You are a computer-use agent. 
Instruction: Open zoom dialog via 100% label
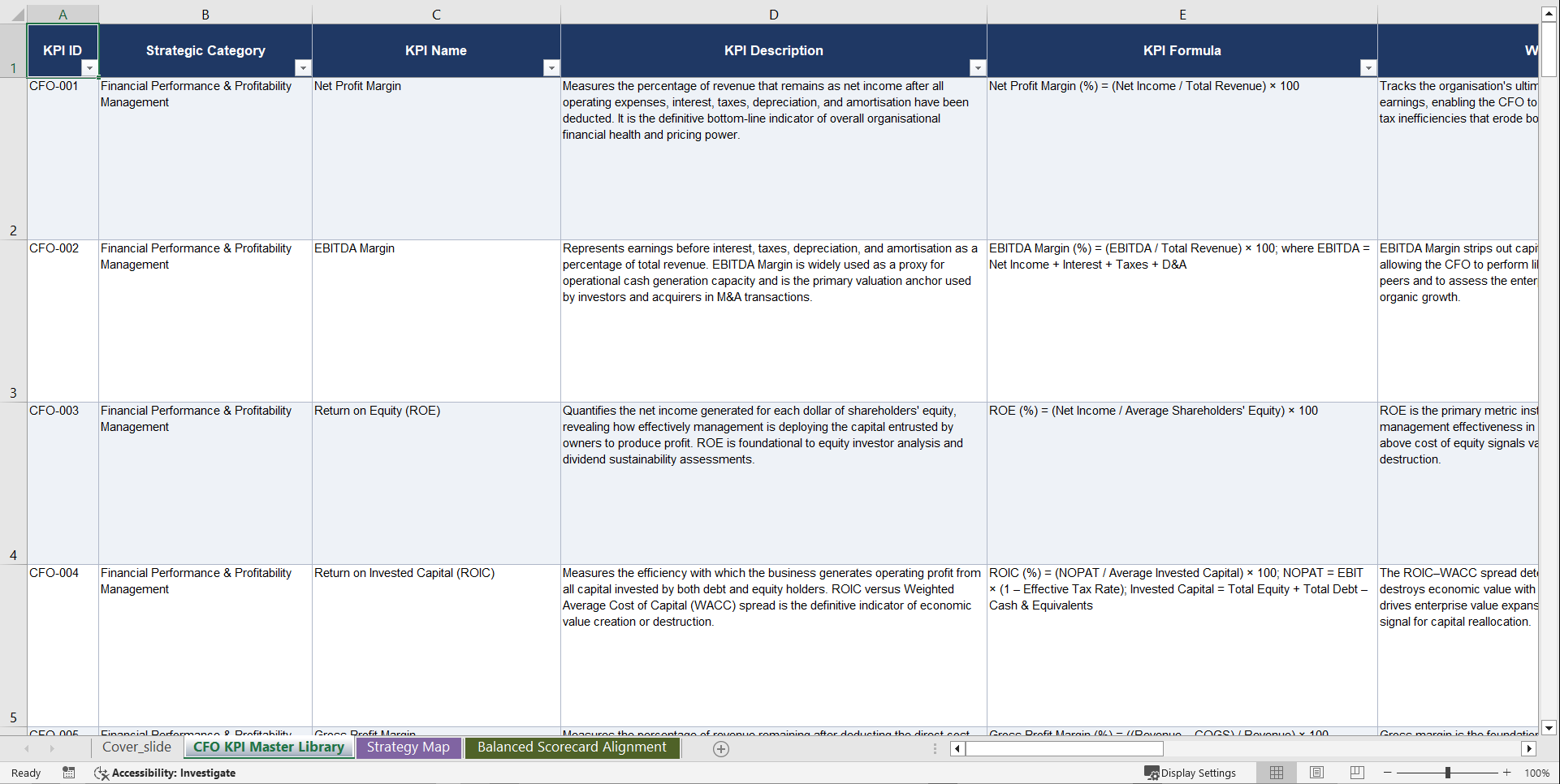coord(1536,773)
